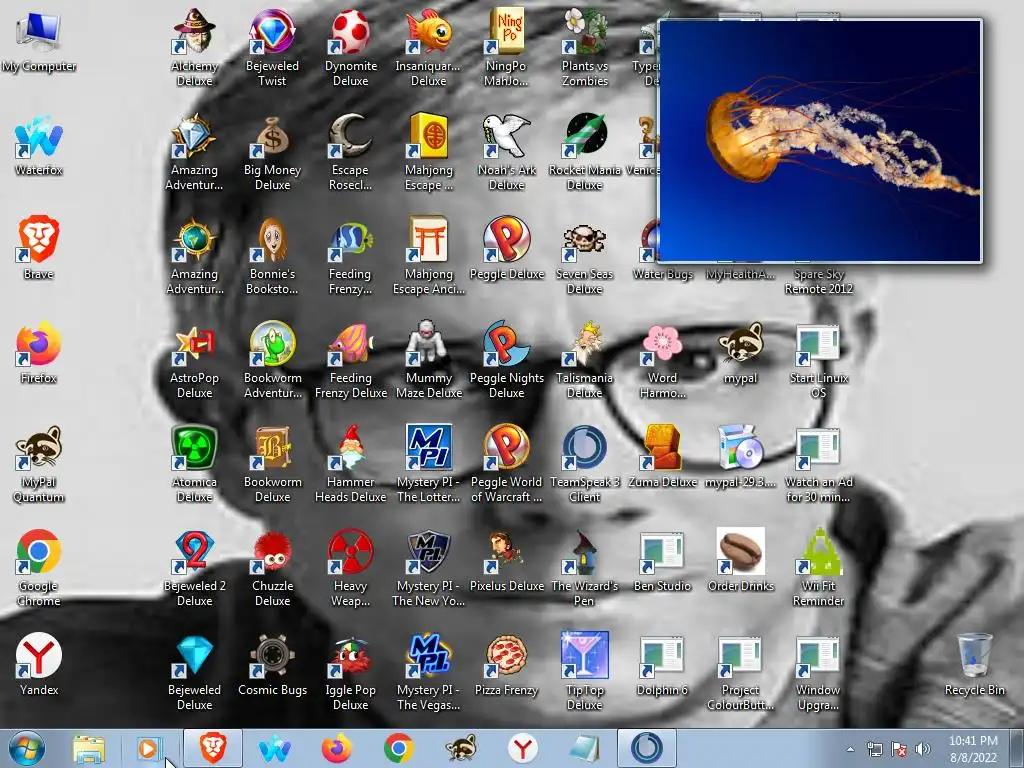This screenshot has width=1024, height=768.
Task: Click the Bonnie's Bookstore icon
Action: pyautogui.click(x=272, y=256)
